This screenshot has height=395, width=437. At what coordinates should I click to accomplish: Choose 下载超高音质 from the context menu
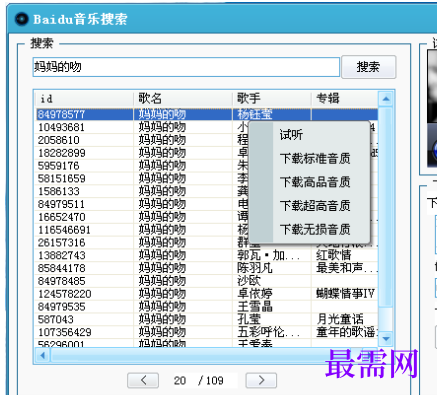coord(315,206)
